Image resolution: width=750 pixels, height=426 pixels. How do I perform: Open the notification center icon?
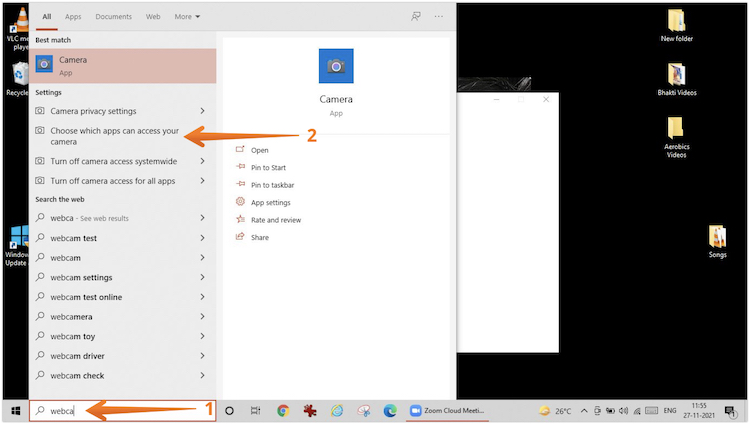click(x=730, y=411)
